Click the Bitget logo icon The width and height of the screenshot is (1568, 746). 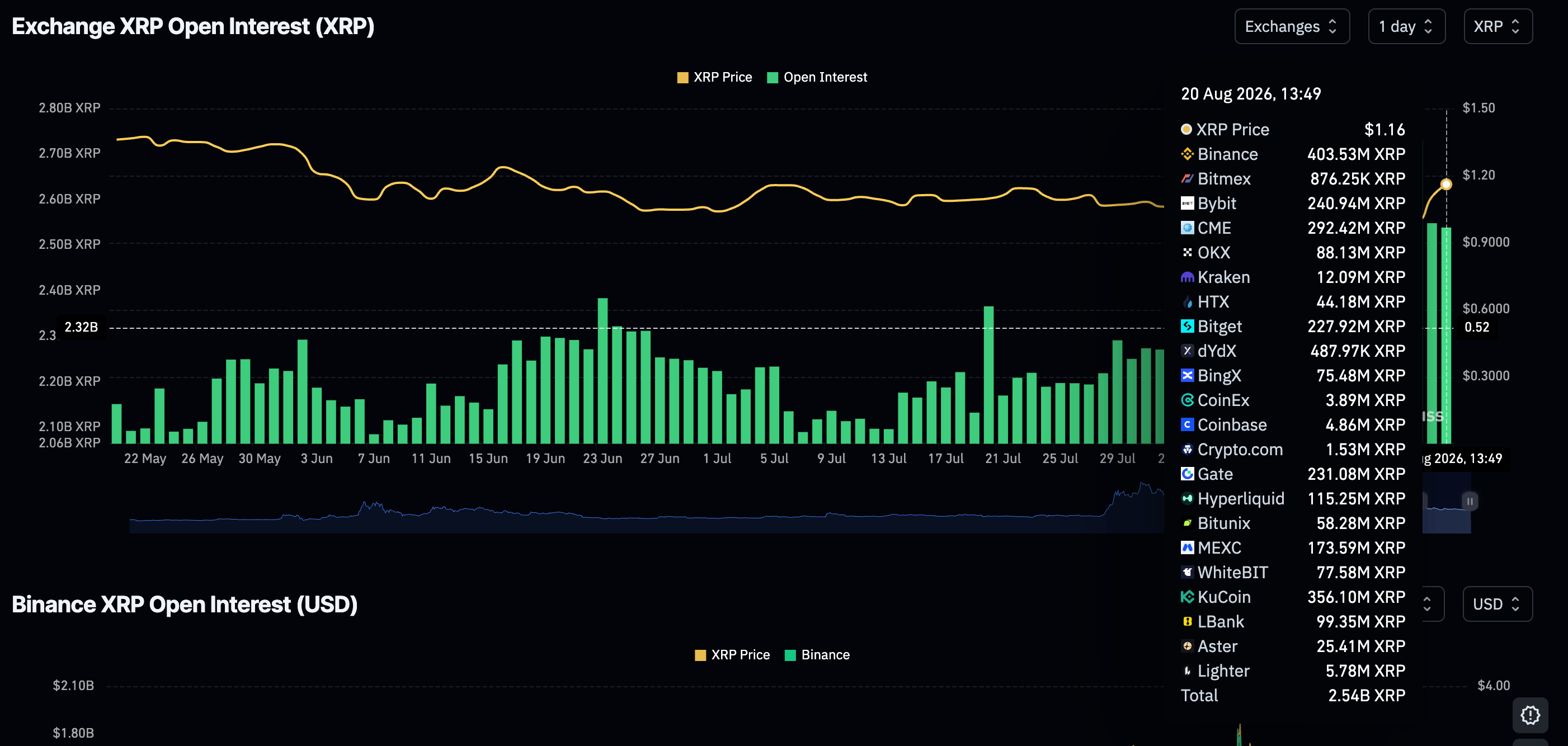(1187, 327)
